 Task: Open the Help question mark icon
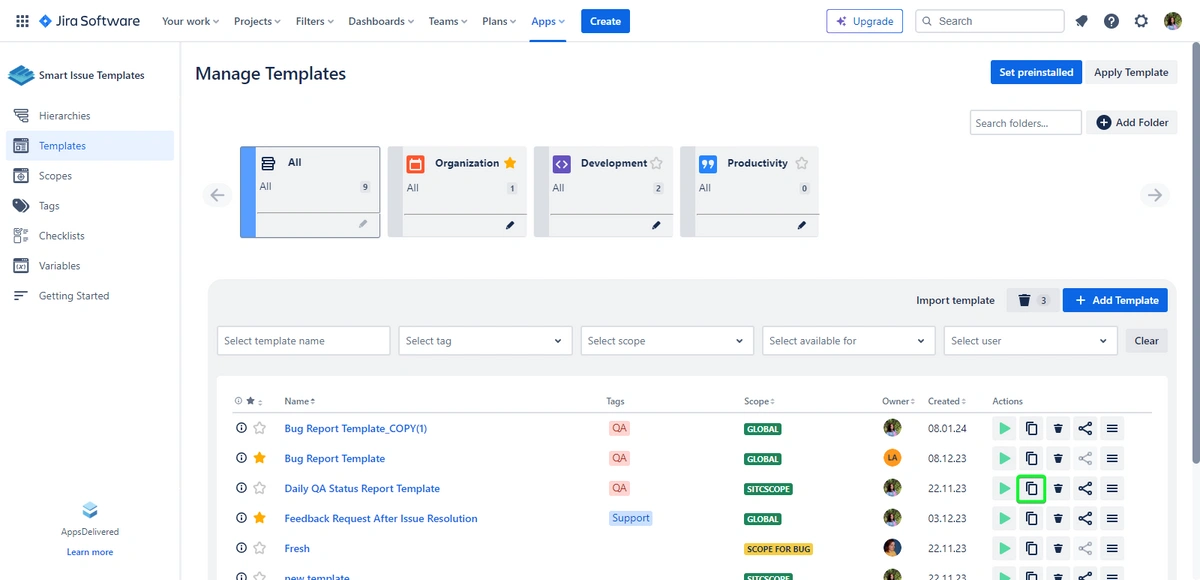coord(1111,21)
